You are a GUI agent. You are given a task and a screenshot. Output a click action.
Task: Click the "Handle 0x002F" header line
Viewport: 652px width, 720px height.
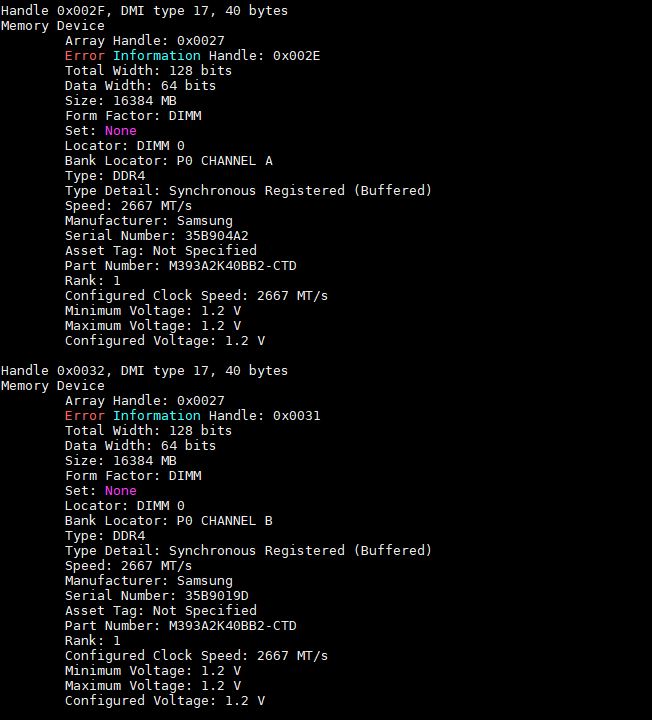[x=144, y=11]
